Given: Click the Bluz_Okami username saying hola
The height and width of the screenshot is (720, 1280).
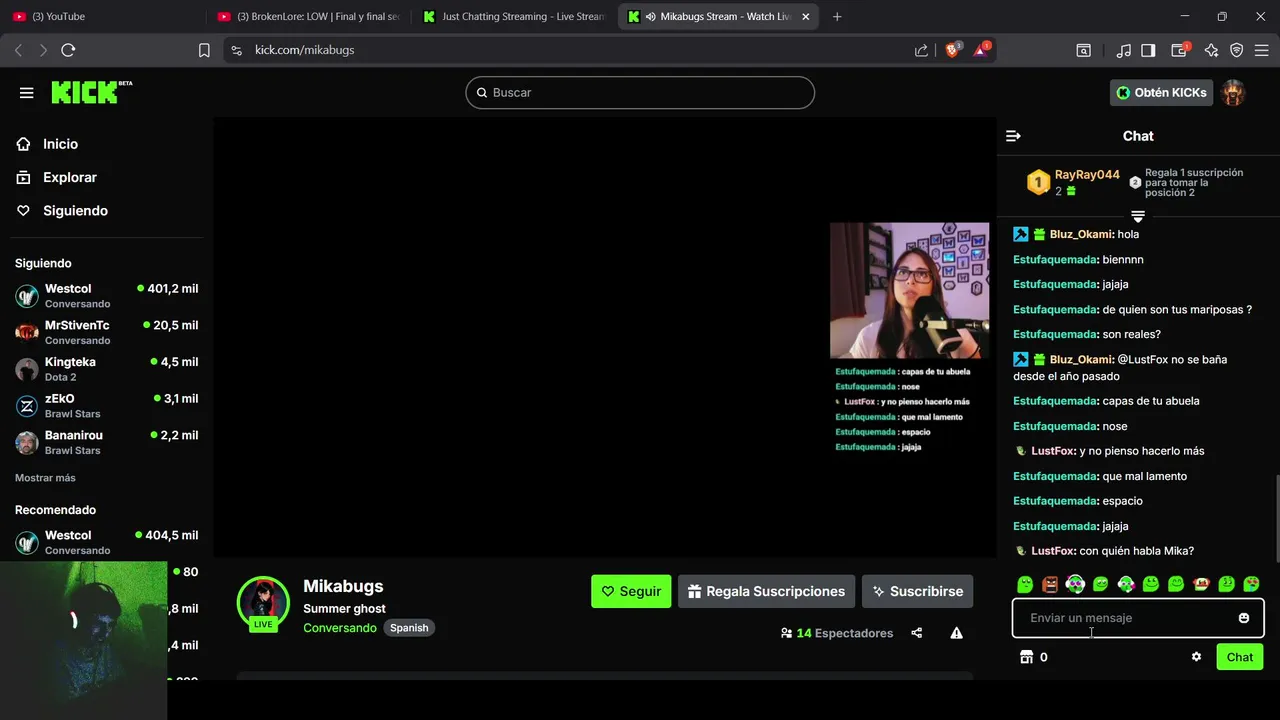Looking at the screenshot, I should [x=1081, y=234].
